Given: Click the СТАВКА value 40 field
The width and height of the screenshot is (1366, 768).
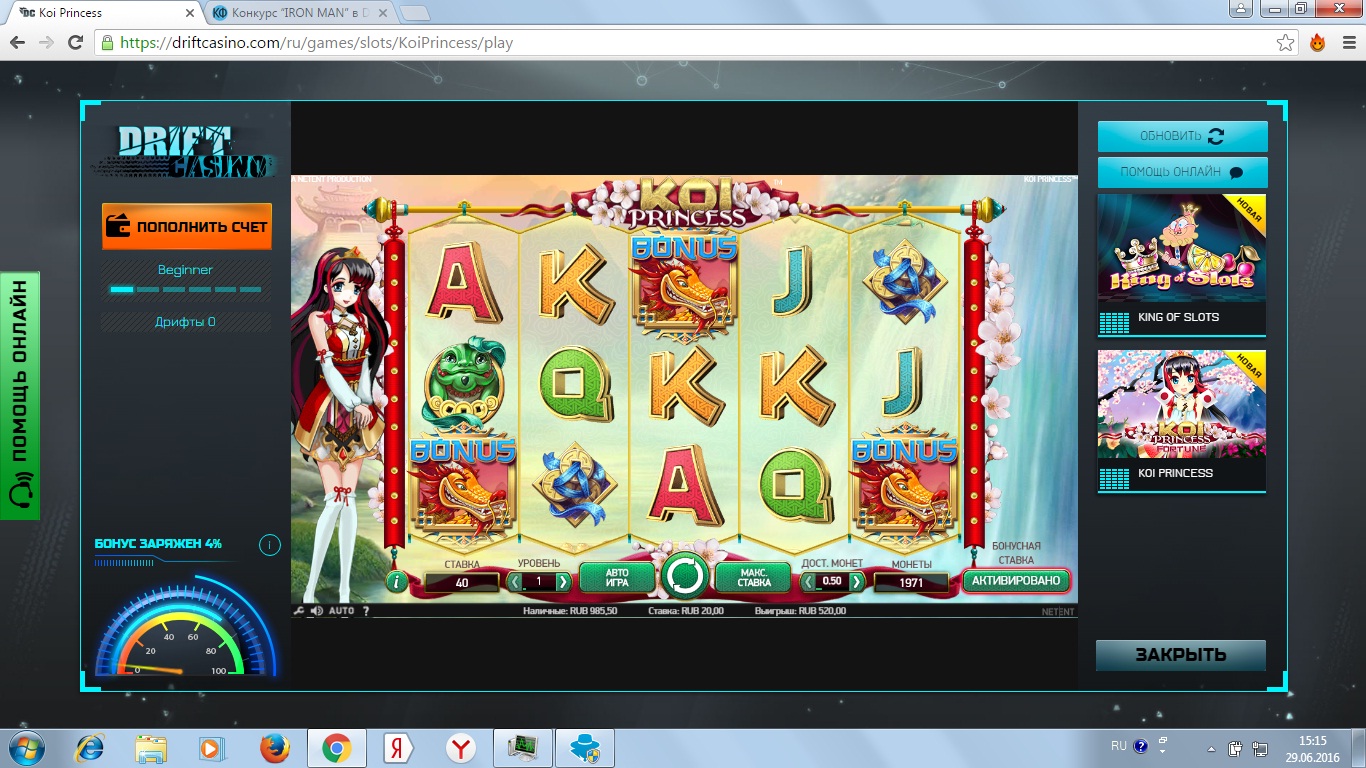Looking at the screenshot, I should 462,582.
